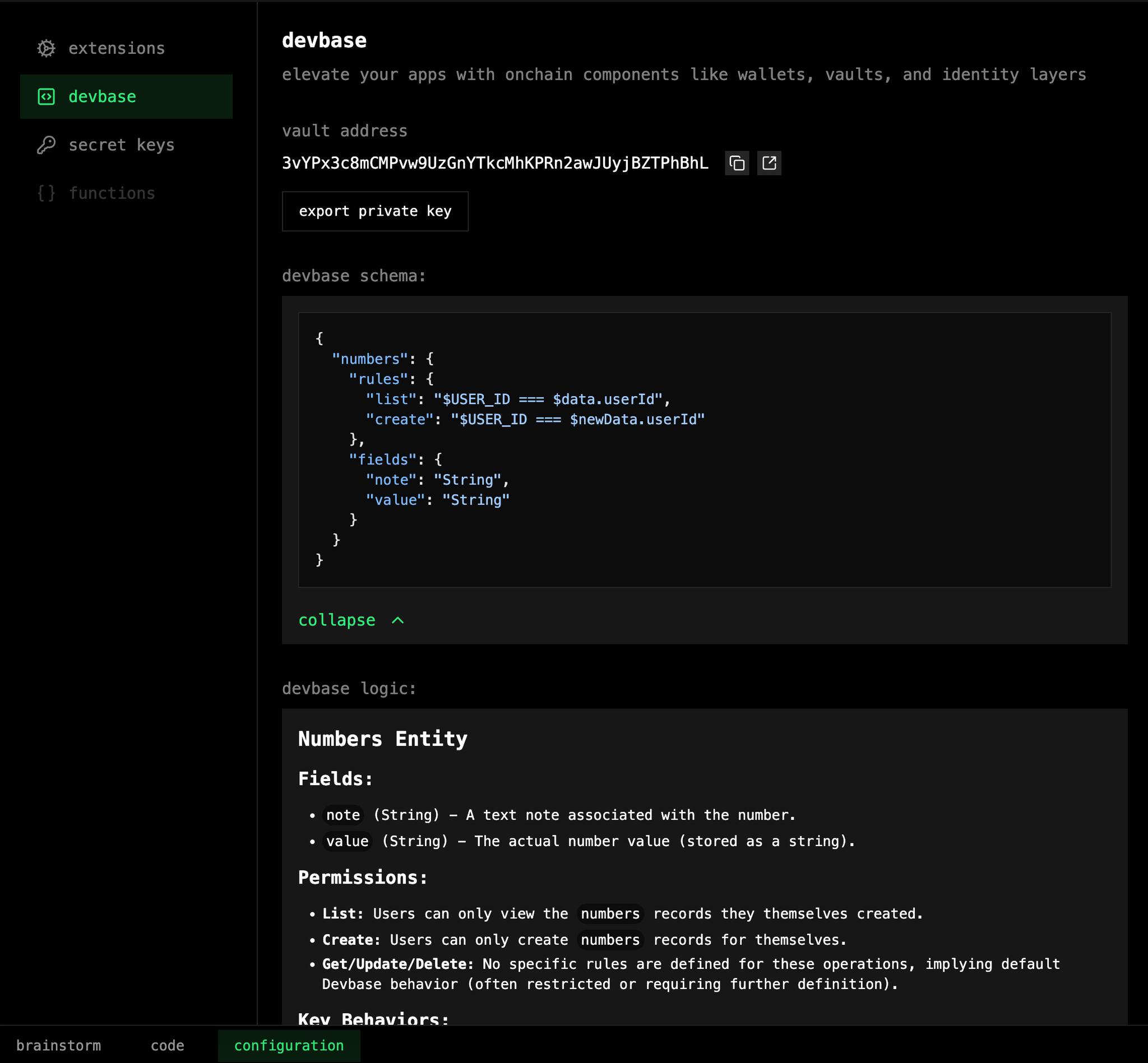
Task: Open the functions sidebar item
Action: [x=112, y=193]
